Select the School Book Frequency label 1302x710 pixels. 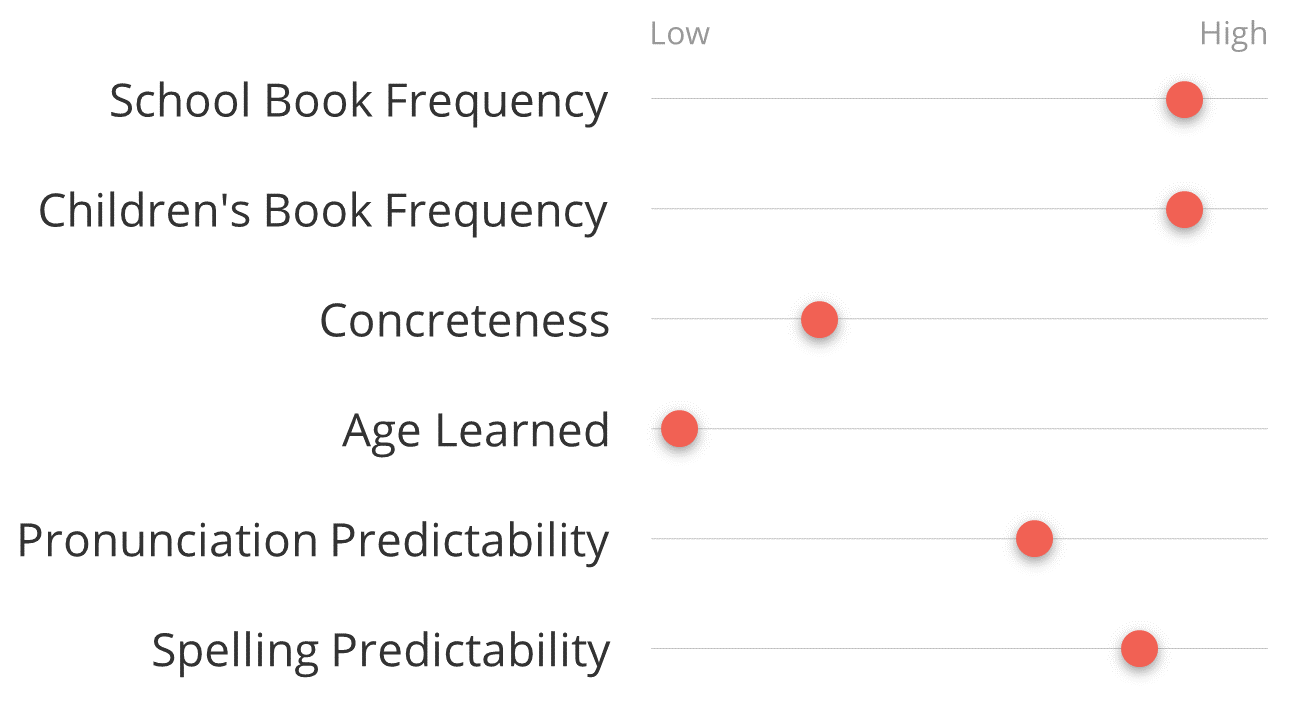[358, 102]
